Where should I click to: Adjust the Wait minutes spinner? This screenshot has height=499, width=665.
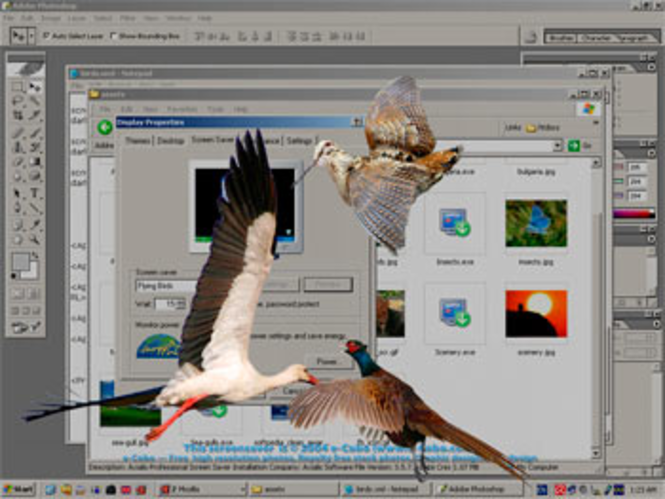[182, 304]
